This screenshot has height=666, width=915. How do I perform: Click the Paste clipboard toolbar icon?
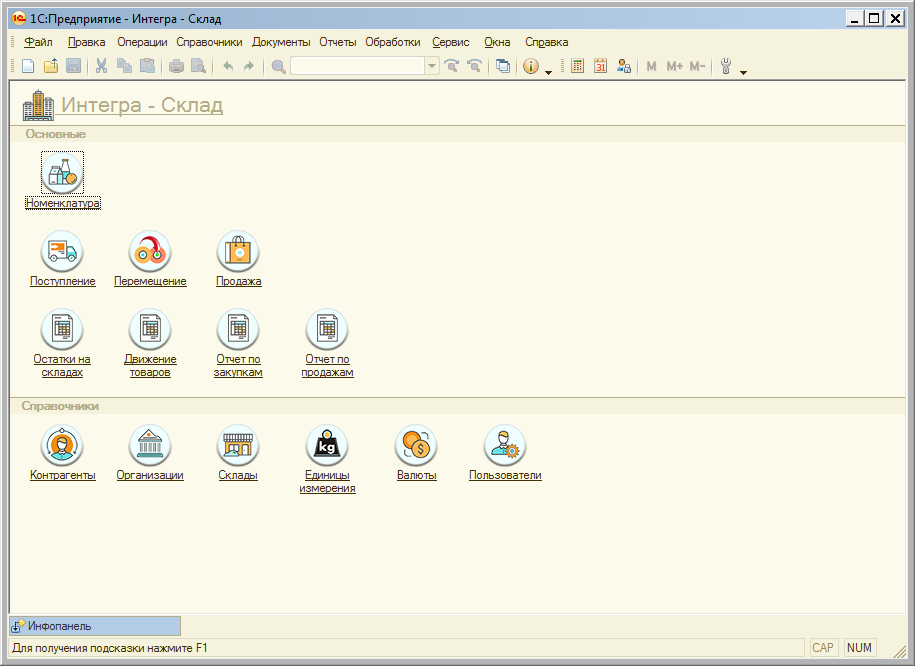(x=147, y=66)
